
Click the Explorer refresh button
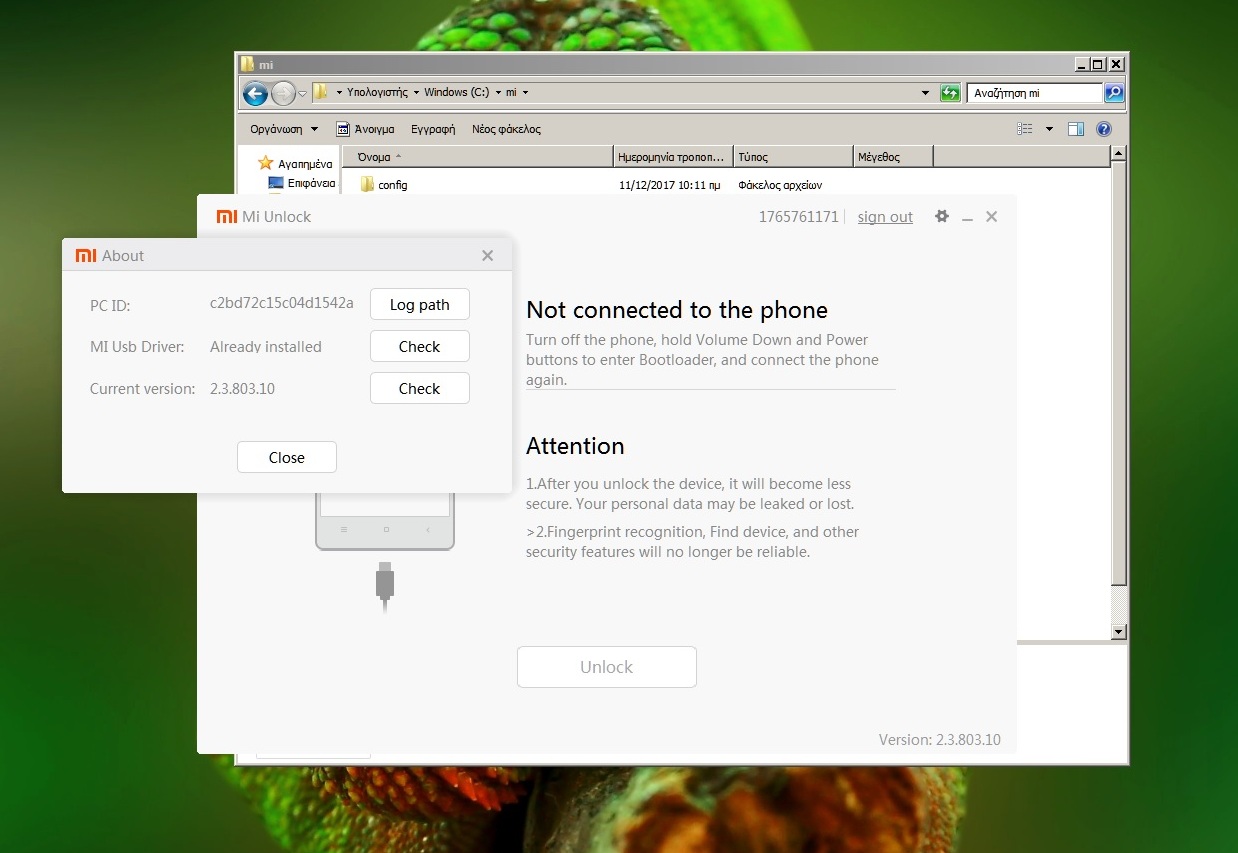pos(950,93)
